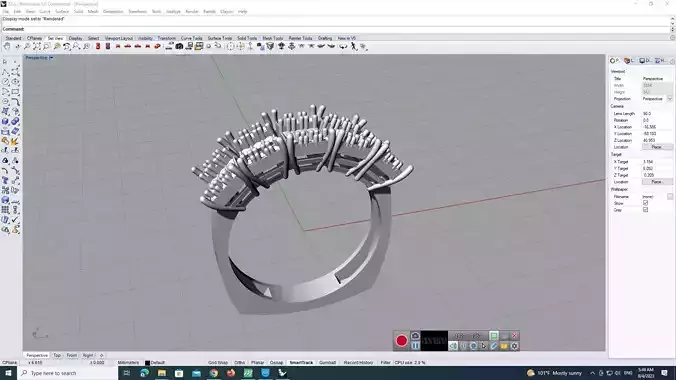Open the Windows Start menu
Image resolution: width=676 pixels, height=380 pixels.
pos(8,373)
